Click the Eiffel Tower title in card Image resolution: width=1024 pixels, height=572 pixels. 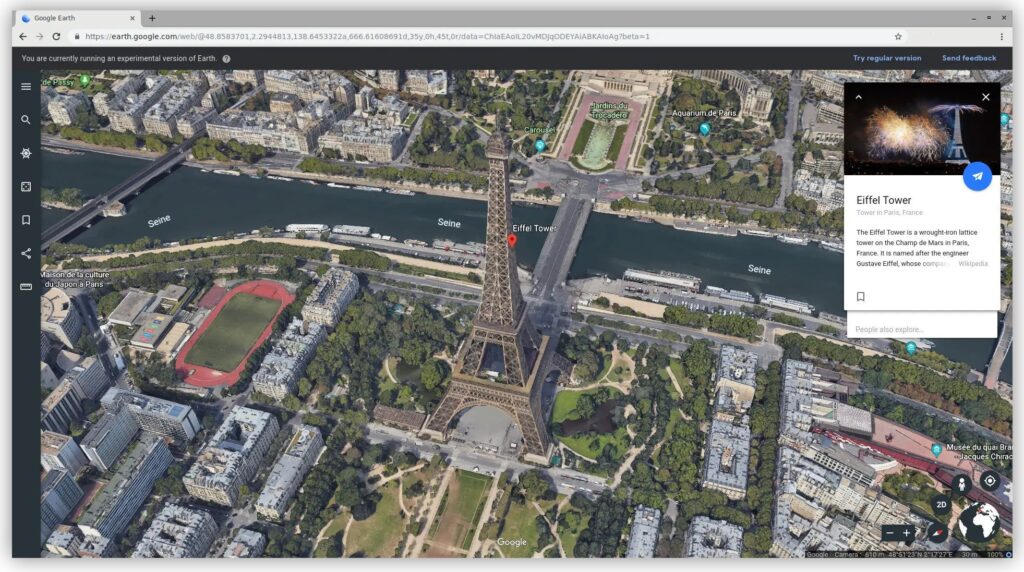(x=884, y=200)
